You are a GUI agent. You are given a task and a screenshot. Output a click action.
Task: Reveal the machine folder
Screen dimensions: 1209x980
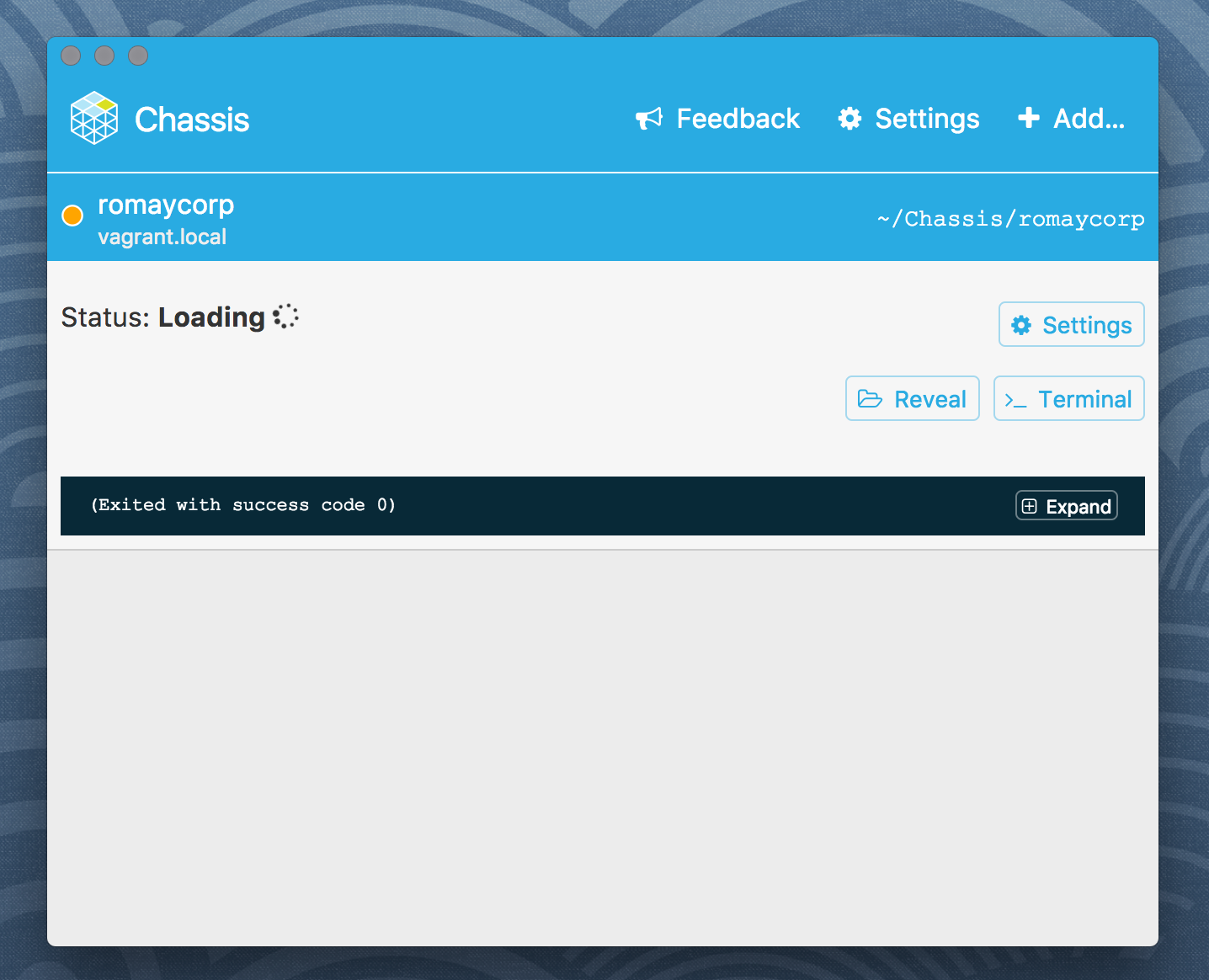click(912, 398)
